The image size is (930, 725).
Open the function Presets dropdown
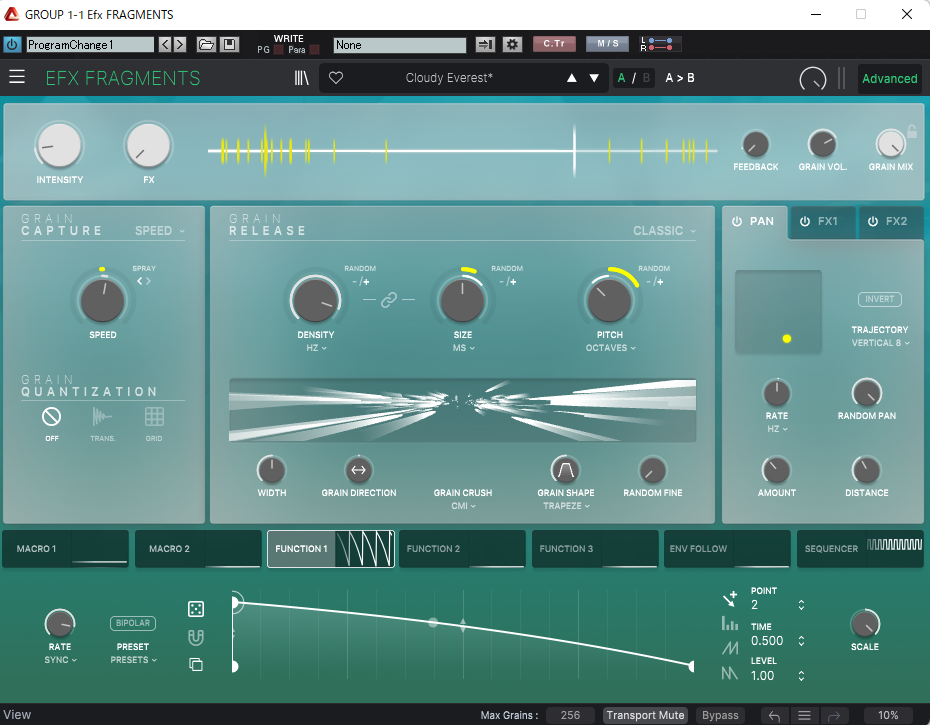[133, 660]
